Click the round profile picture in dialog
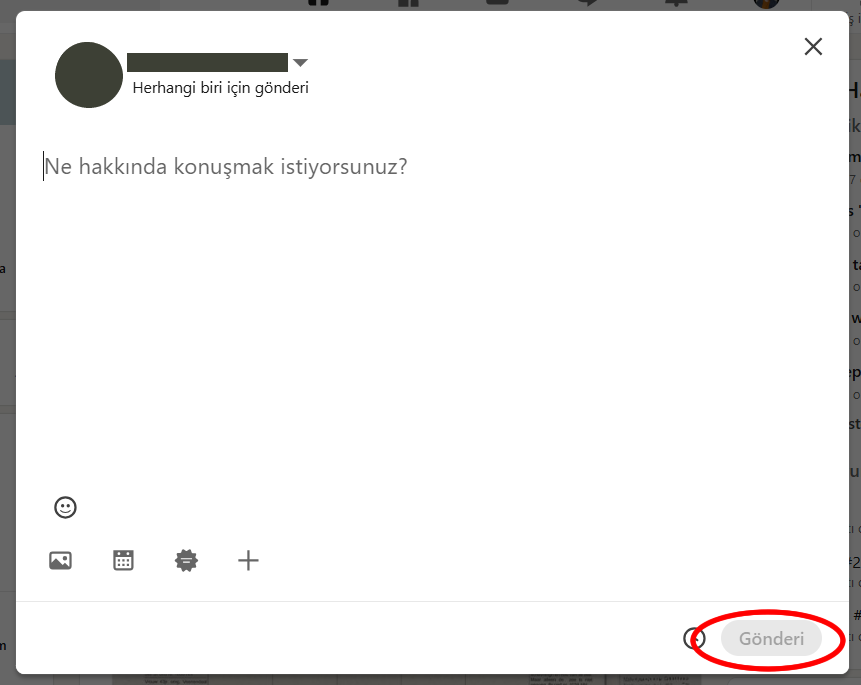The height and width of the screenshot is (685, 861). pos(89,75)
